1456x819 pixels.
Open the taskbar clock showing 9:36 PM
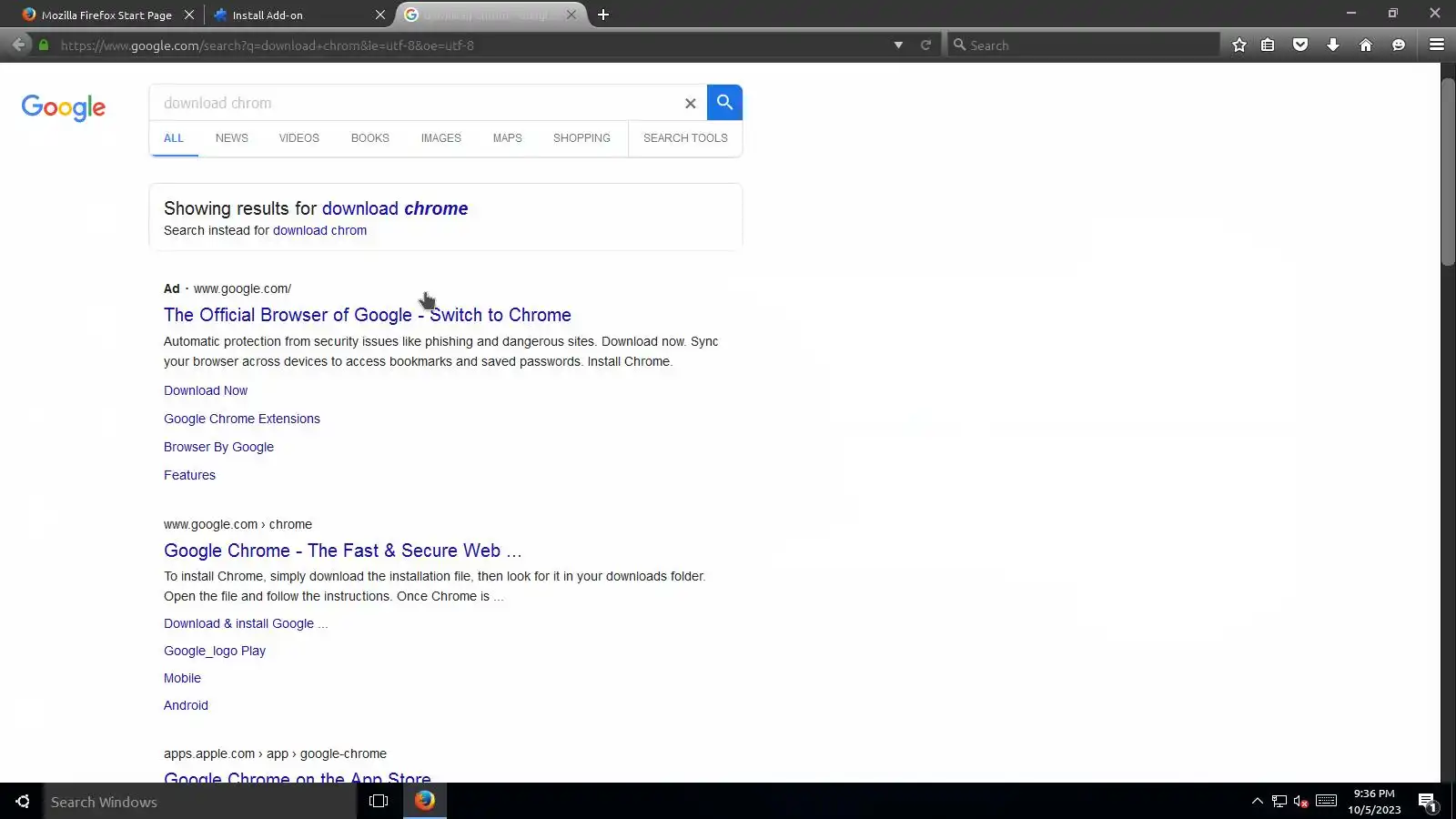pyautogui.click(x=1374, y=801)
